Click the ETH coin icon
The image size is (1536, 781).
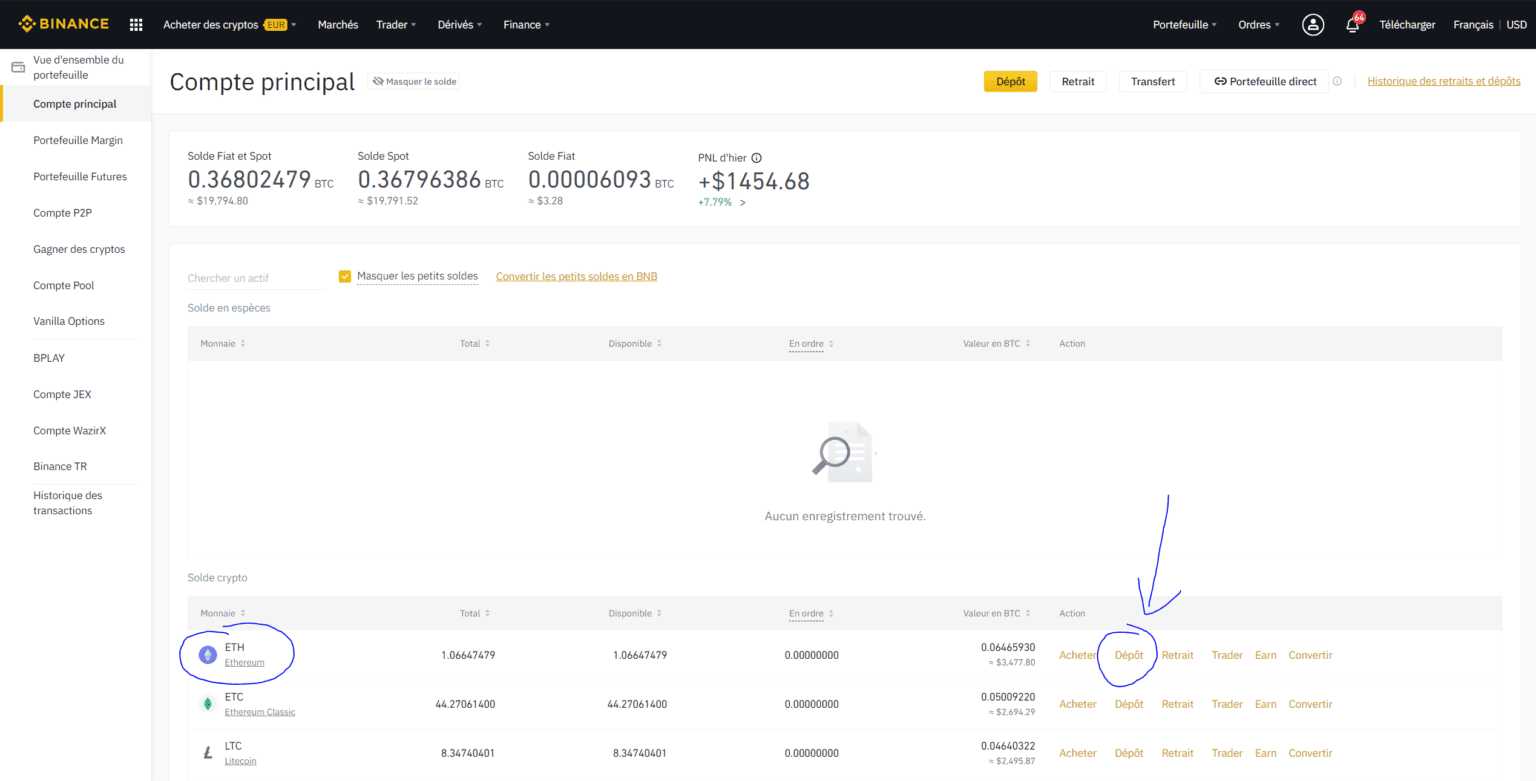pos(208,655)
